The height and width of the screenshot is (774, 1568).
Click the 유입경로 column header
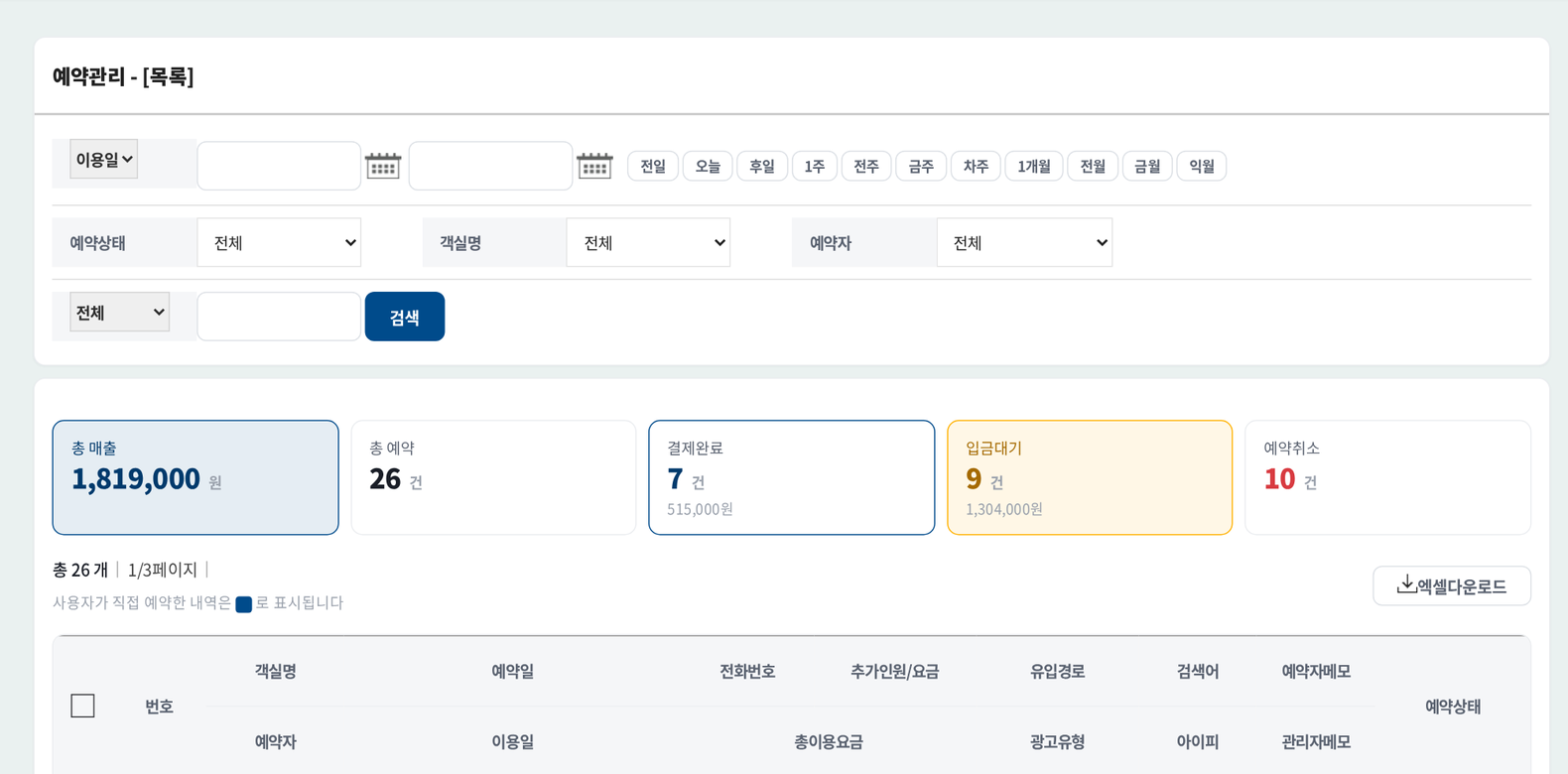[x=1058, y=671]
